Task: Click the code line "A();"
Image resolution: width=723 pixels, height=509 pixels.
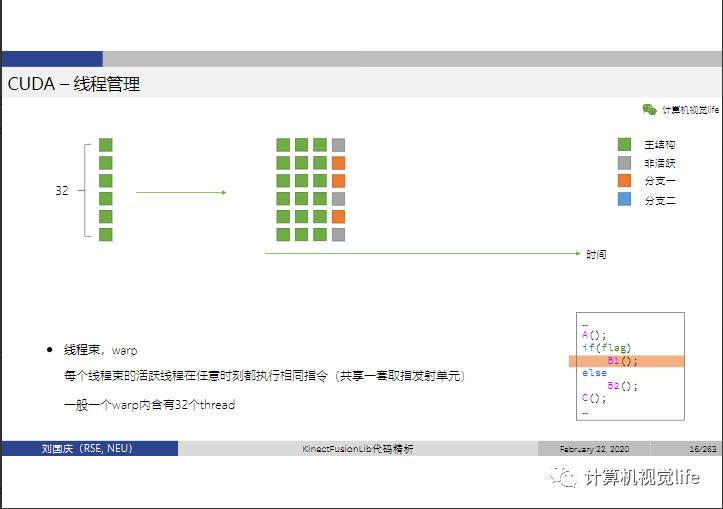Action: click(594, 335)
